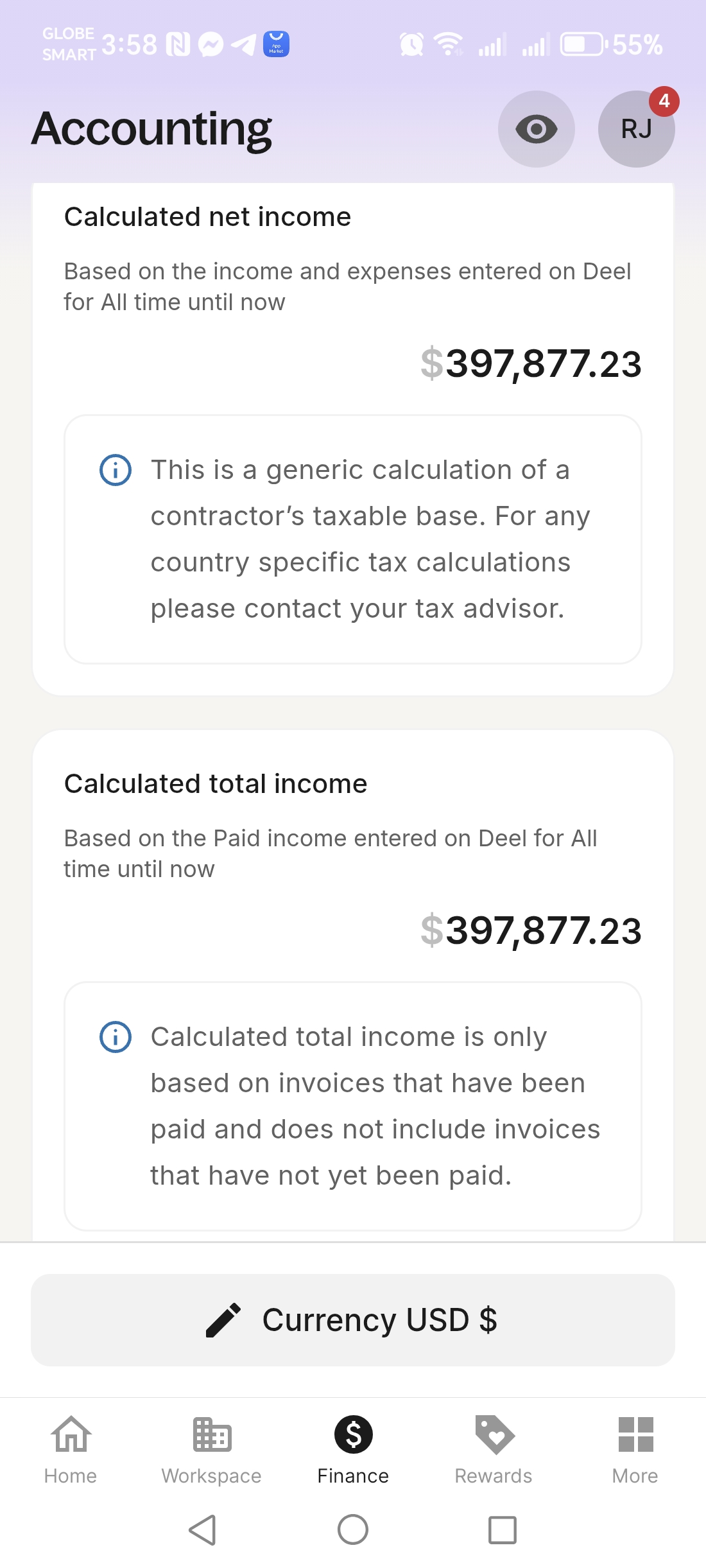Tap the info icon in the net income note

[x=116, y=470]
